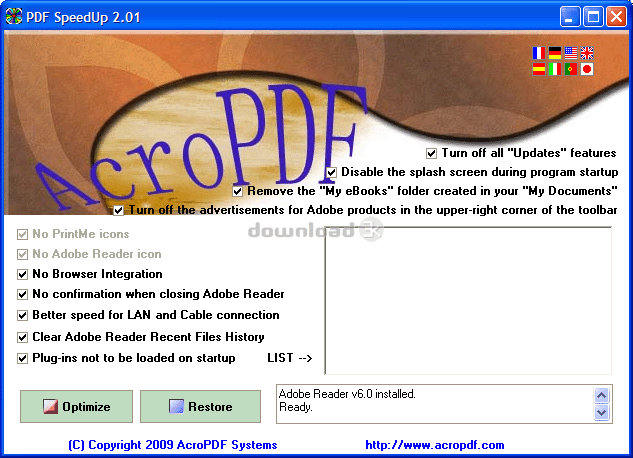Select the French flag language

[x=539, y=52]
